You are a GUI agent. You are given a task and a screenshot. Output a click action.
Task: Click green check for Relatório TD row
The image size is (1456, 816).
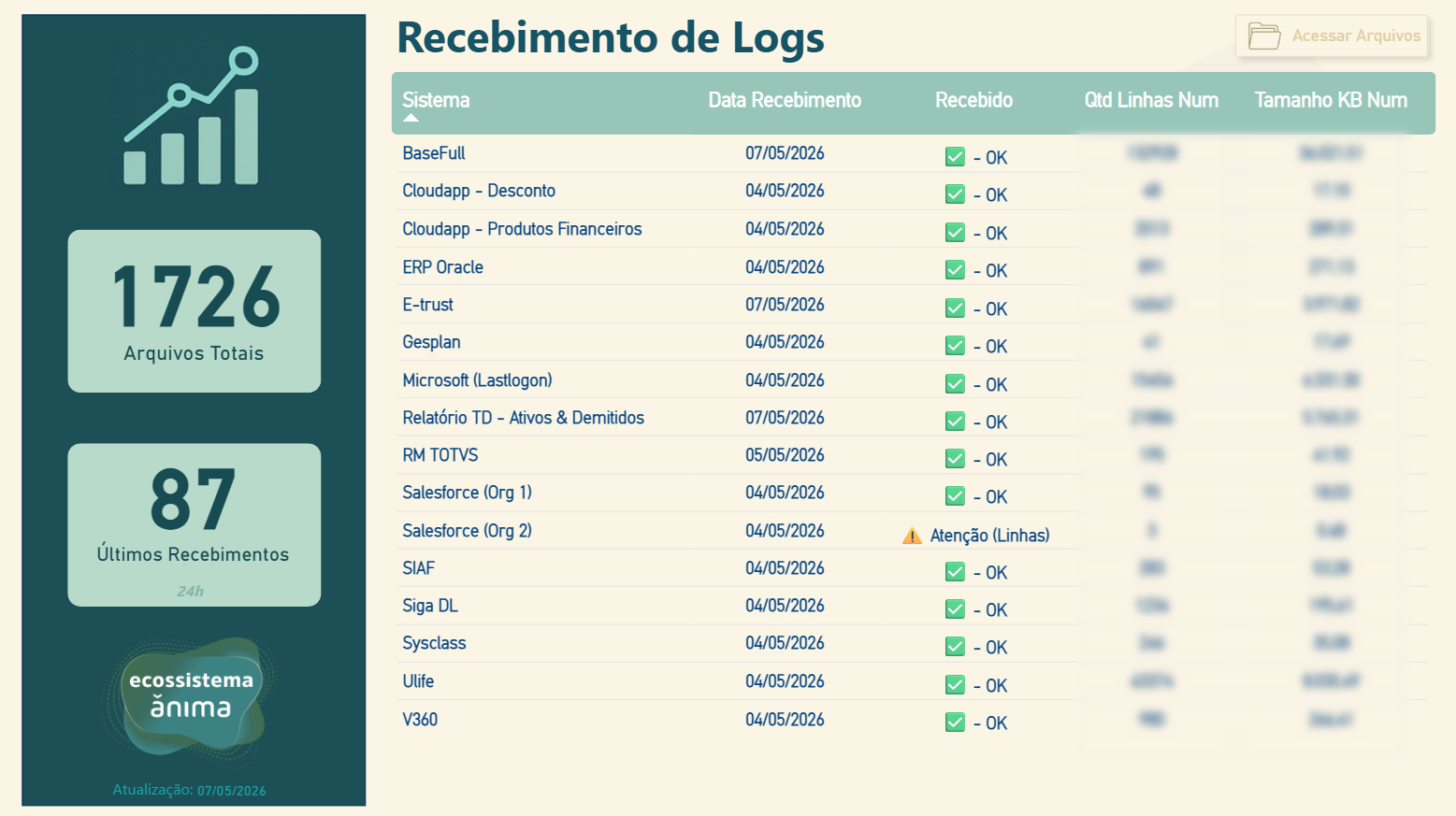955,422
